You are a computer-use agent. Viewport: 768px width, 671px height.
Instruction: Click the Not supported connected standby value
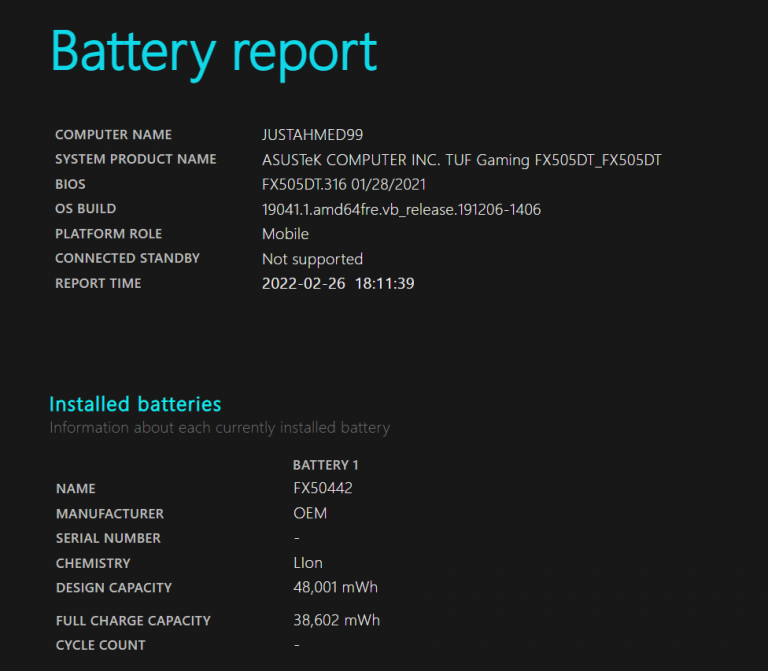312,259
